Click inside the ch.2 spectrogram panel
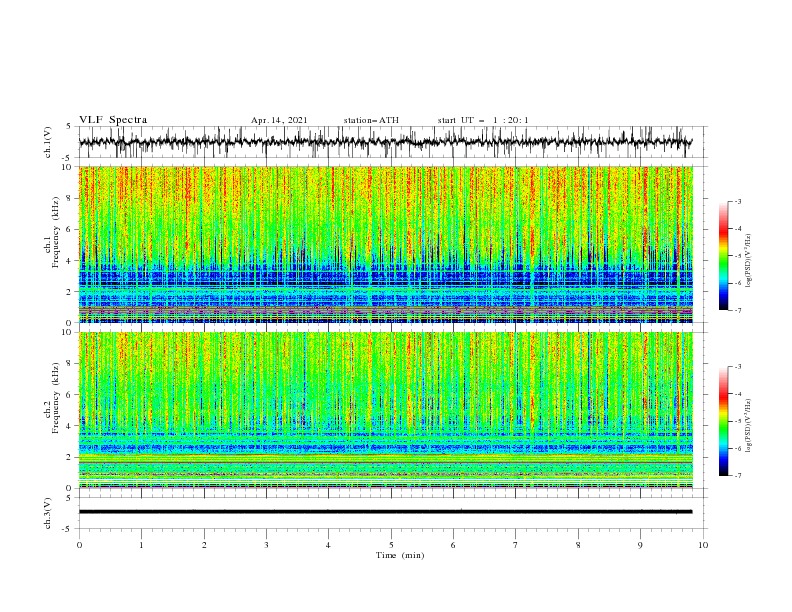The image size is (792, 612). [x=386, y=410]
